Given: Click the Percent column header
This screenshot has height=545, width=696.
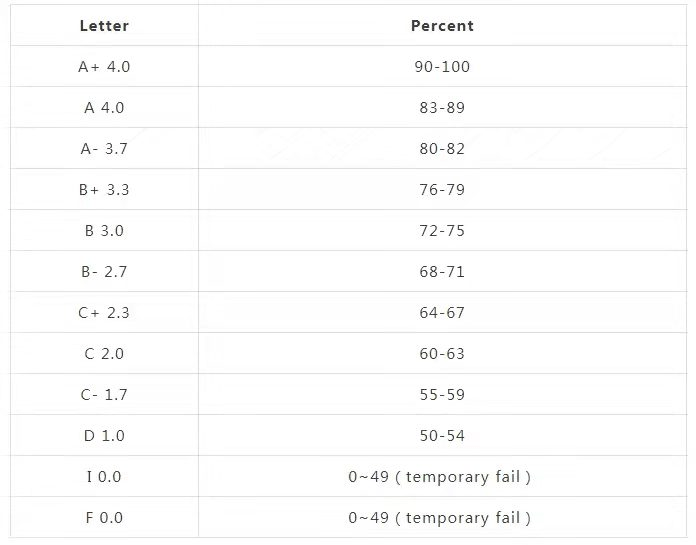Looking at the screenshot, I should click(442, 26).
